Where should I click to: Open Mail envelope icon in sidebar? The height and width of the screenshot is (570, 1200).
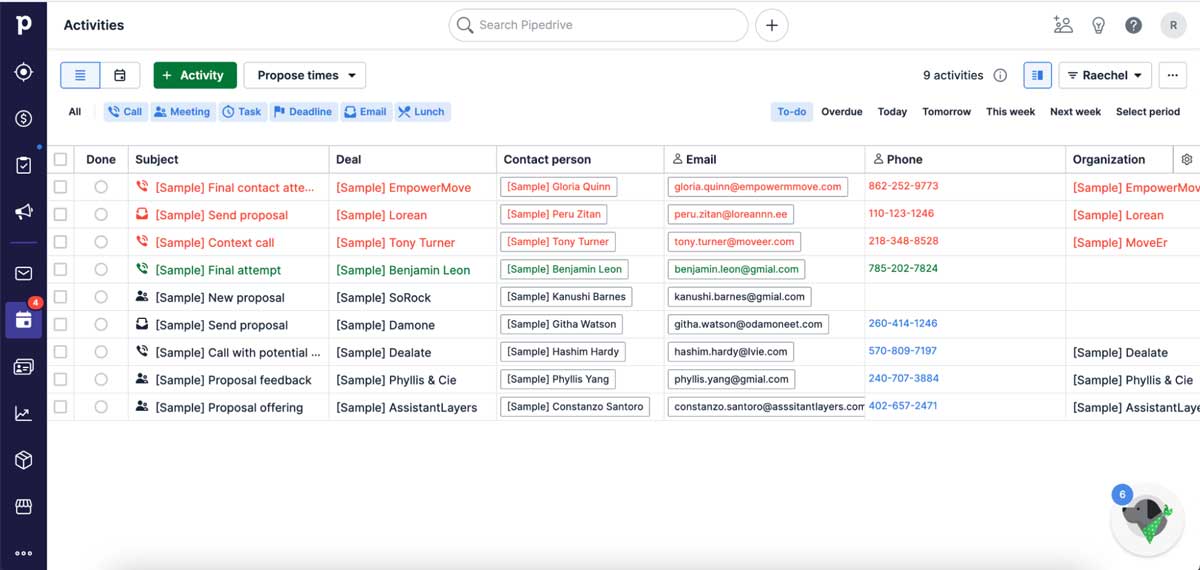pyautogui.click(x=23, y=273)
